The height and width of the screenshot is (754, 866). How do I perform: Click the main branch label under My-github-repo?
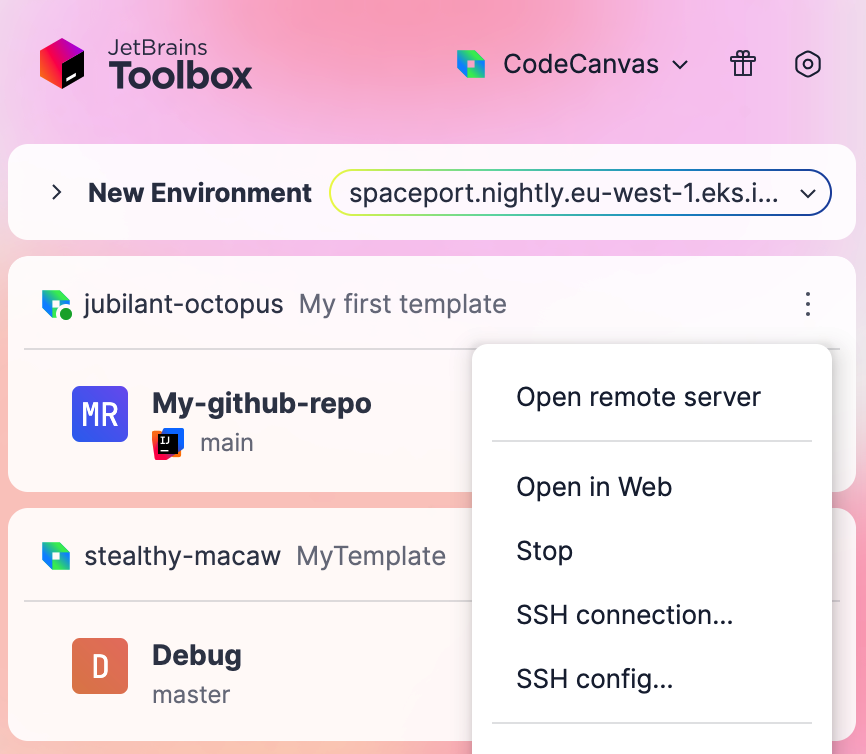pyautogui.click(x=227, y=442)
